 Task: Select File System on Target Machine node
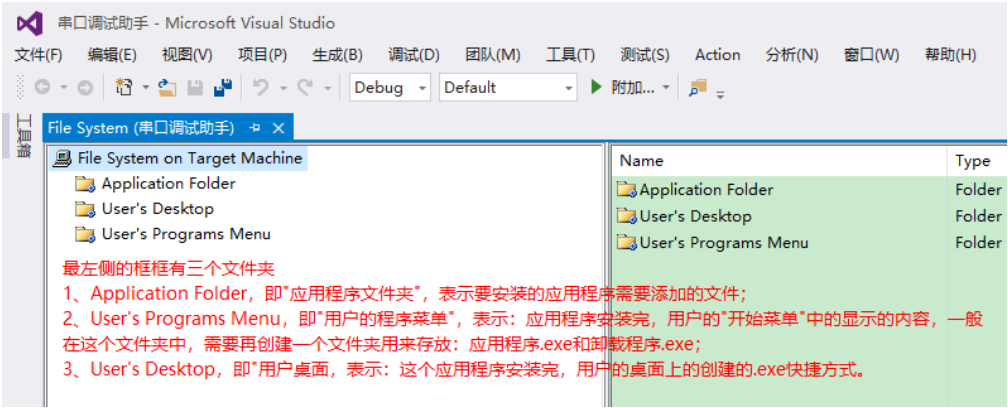[190, 157]
